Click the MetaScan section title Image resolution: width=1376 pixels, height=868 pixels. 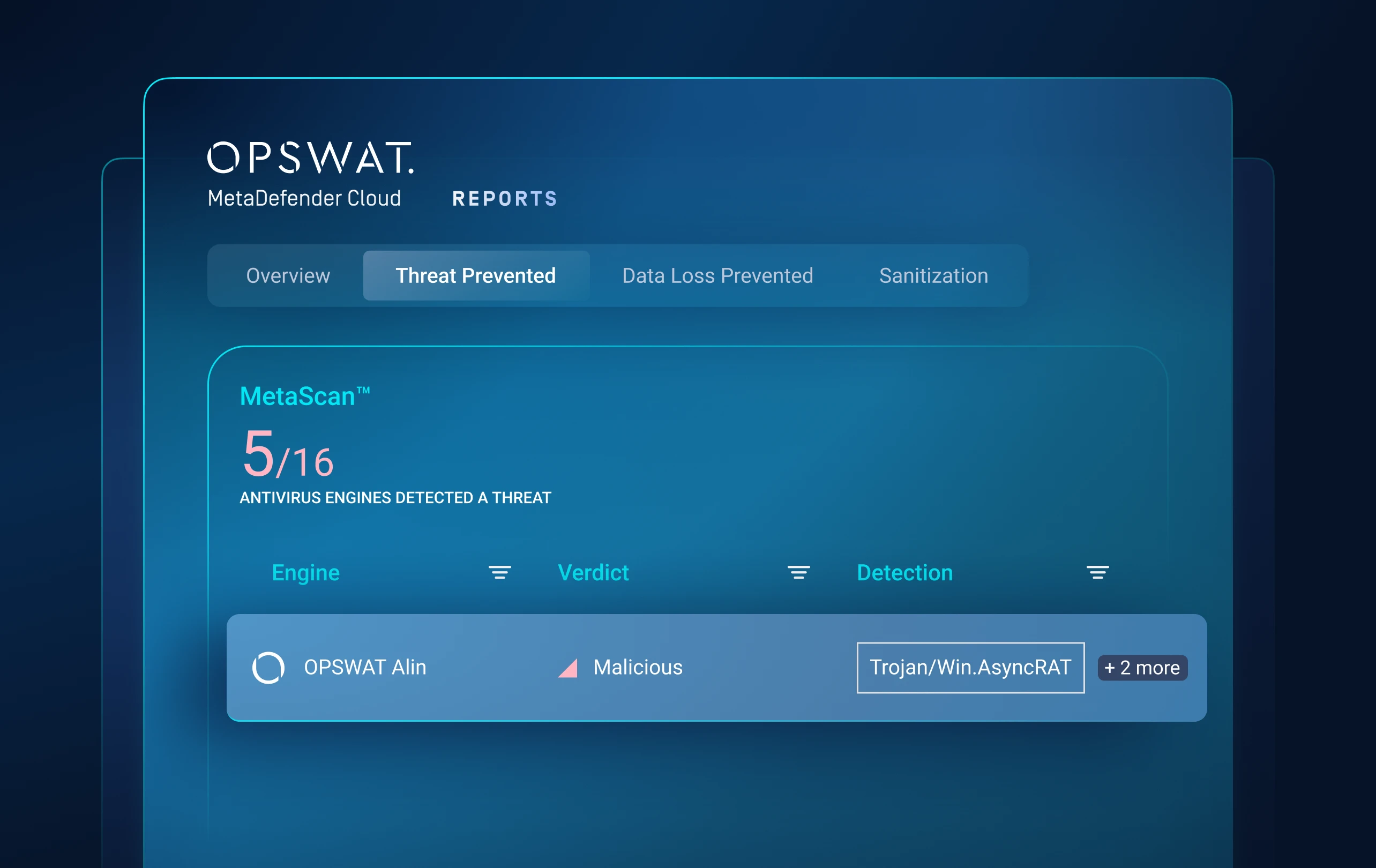[x=304, y=396]
